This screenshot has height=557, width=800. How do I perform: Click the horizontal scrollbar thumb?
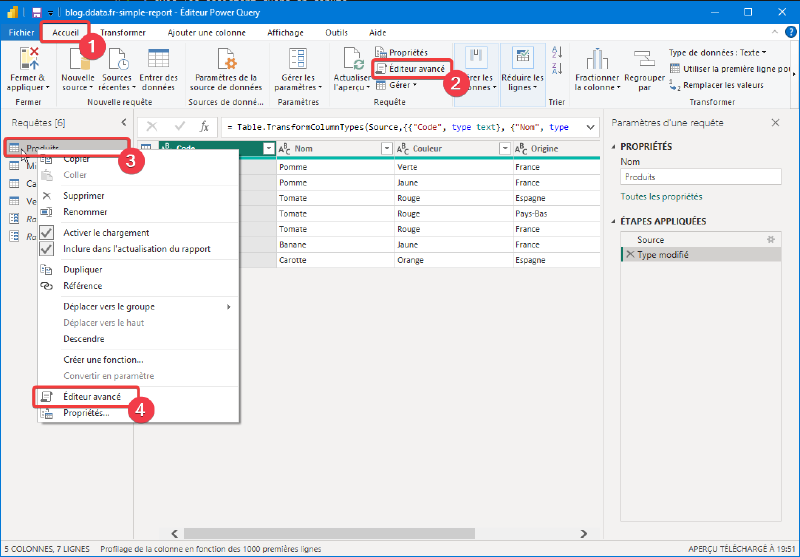click(329, 534)
